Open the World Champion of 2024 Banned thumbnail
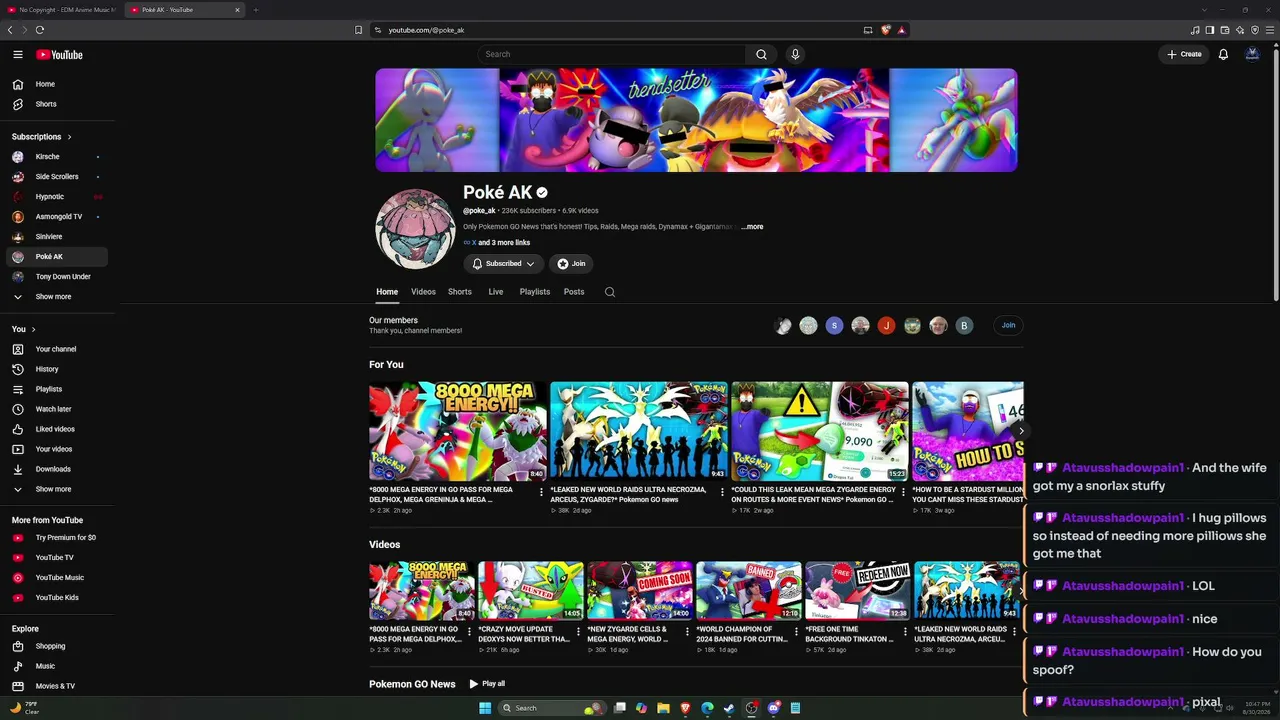This screenshot has height=720, width=1280. 749,591
